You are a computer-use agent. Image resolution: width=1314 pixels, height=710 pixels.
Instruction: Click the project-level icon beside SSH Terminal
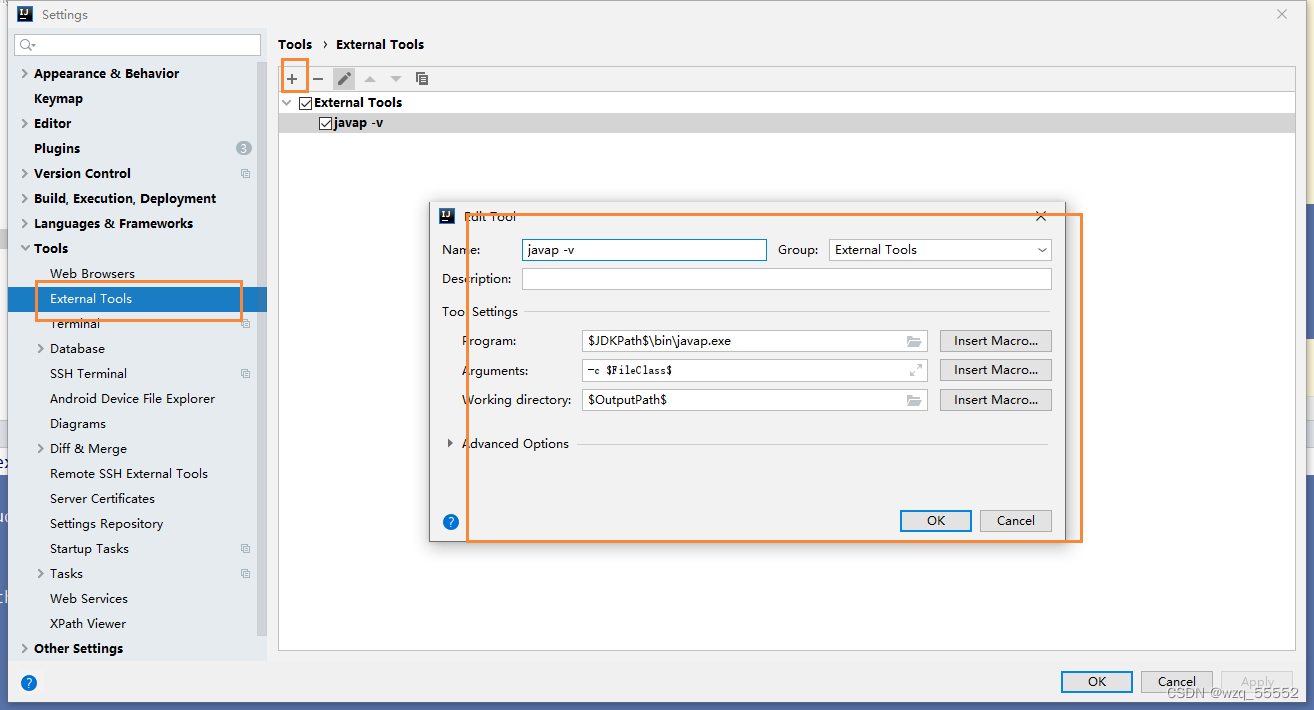tap(246, 374)
